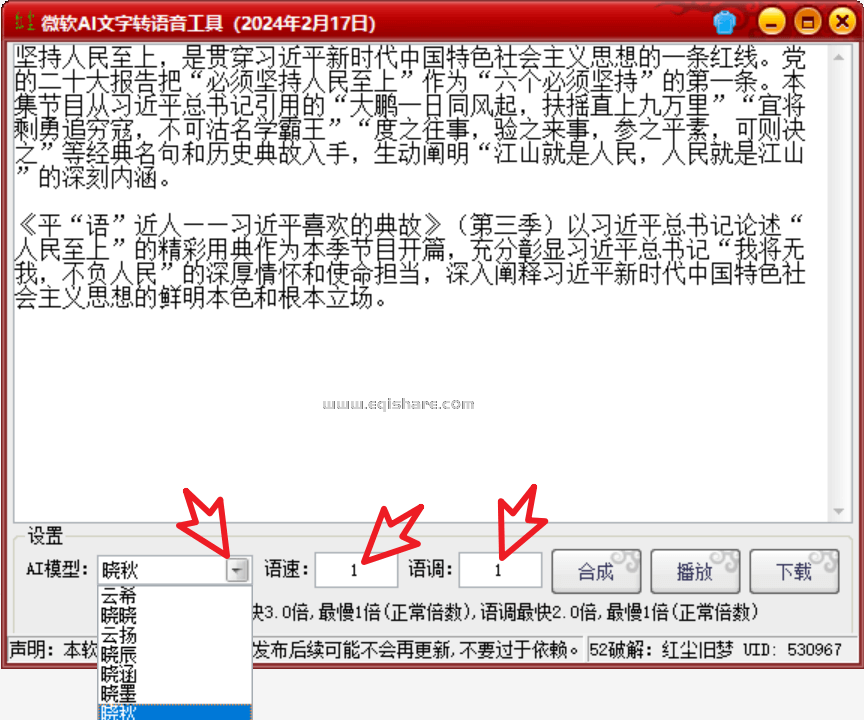Maximize the window from title bar

click(x=806, y=21)
